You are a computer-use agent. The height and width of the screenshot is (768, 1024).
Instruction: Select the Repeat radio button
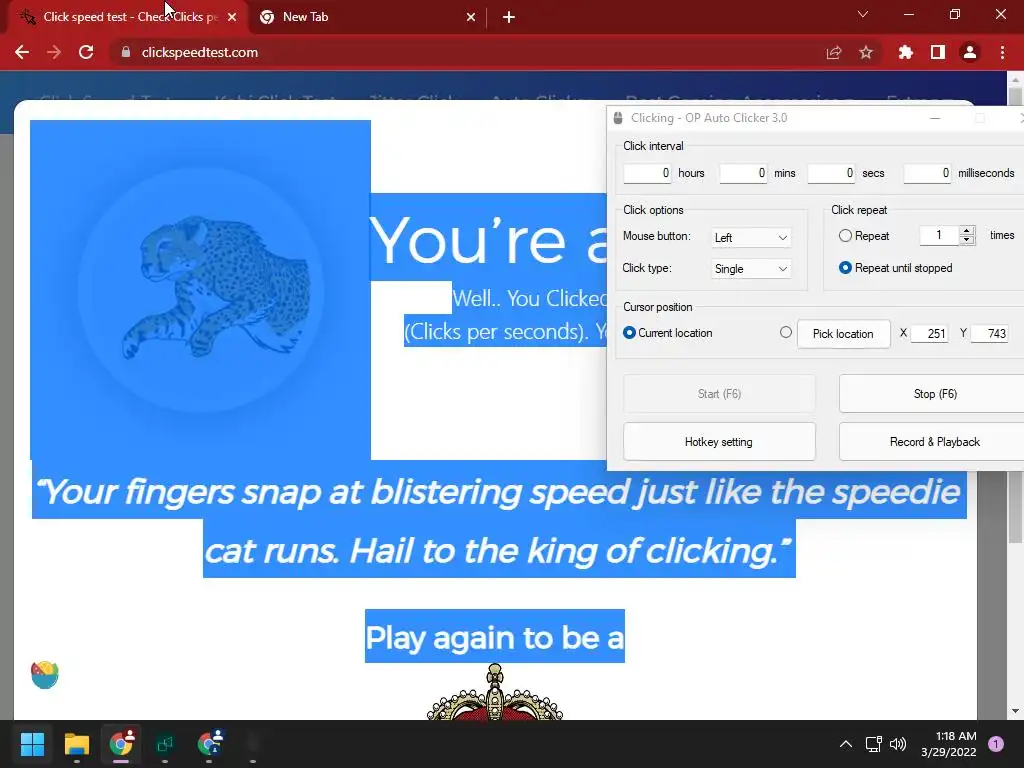tap(845, 236)
